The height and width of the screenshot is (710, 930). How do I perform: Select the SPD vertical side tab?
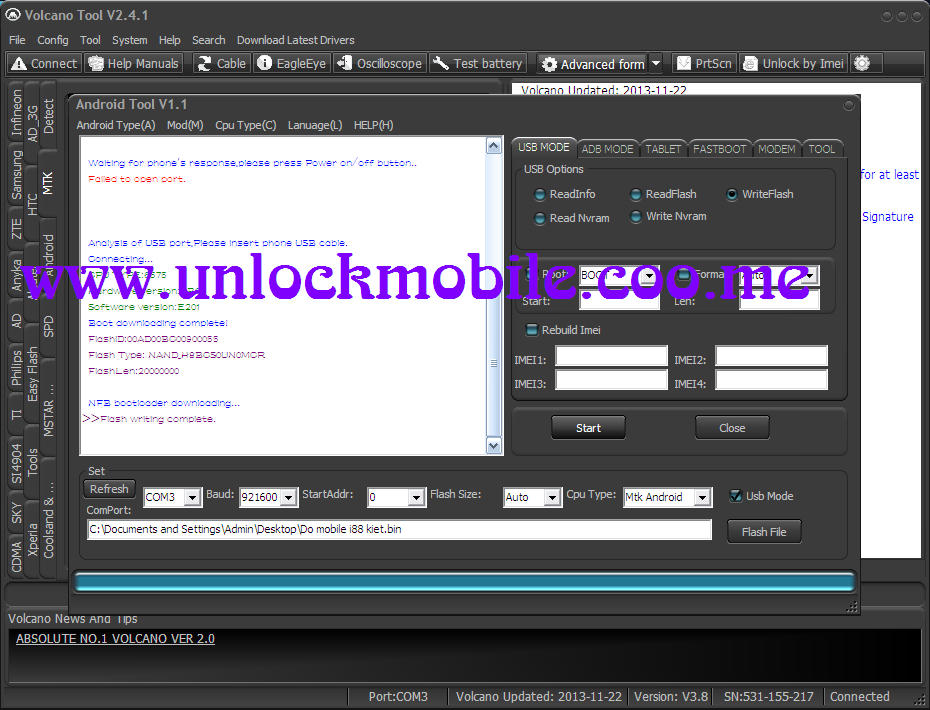tap(48, 326)
